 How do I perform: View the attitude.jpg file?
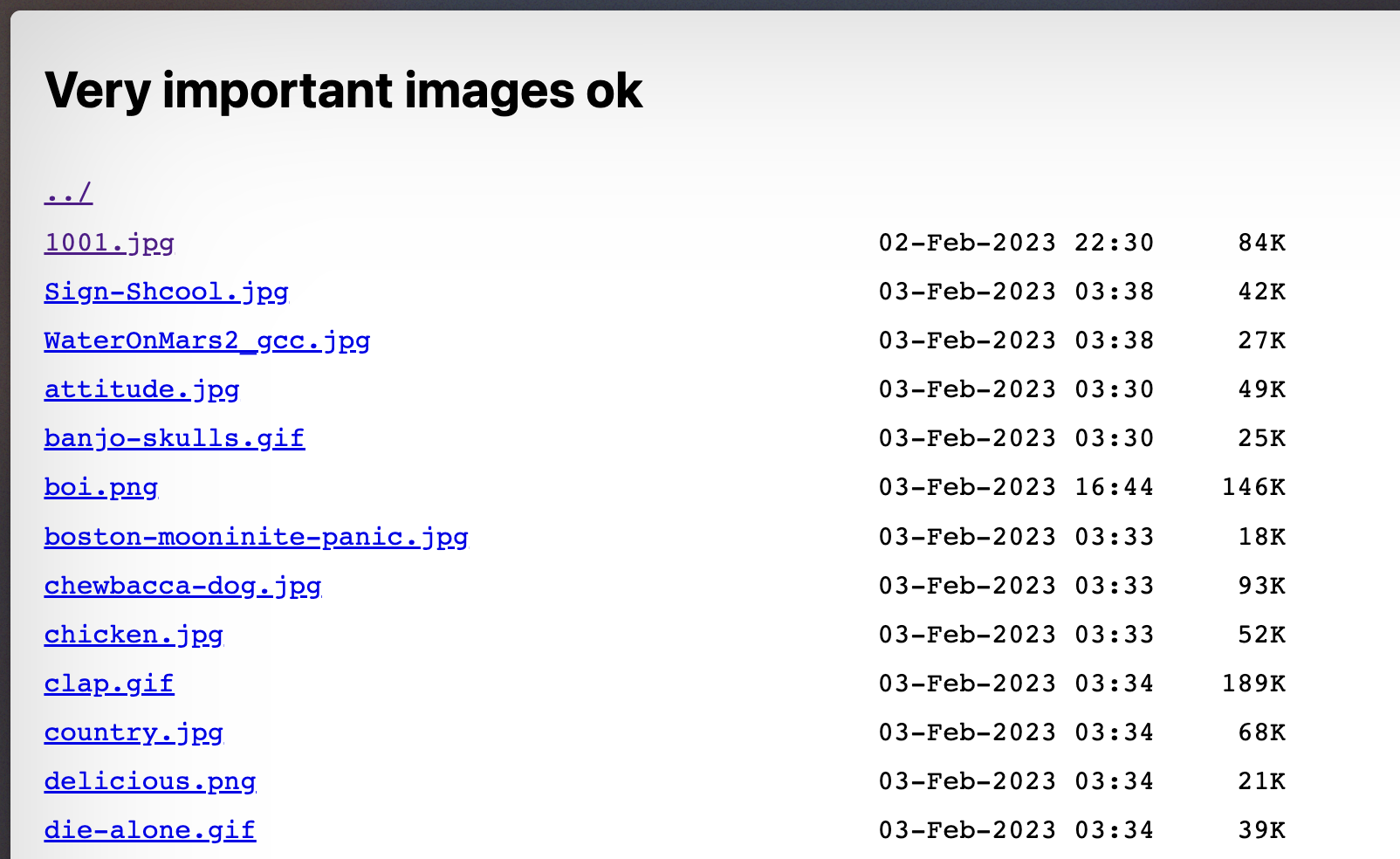pos(141,389)
